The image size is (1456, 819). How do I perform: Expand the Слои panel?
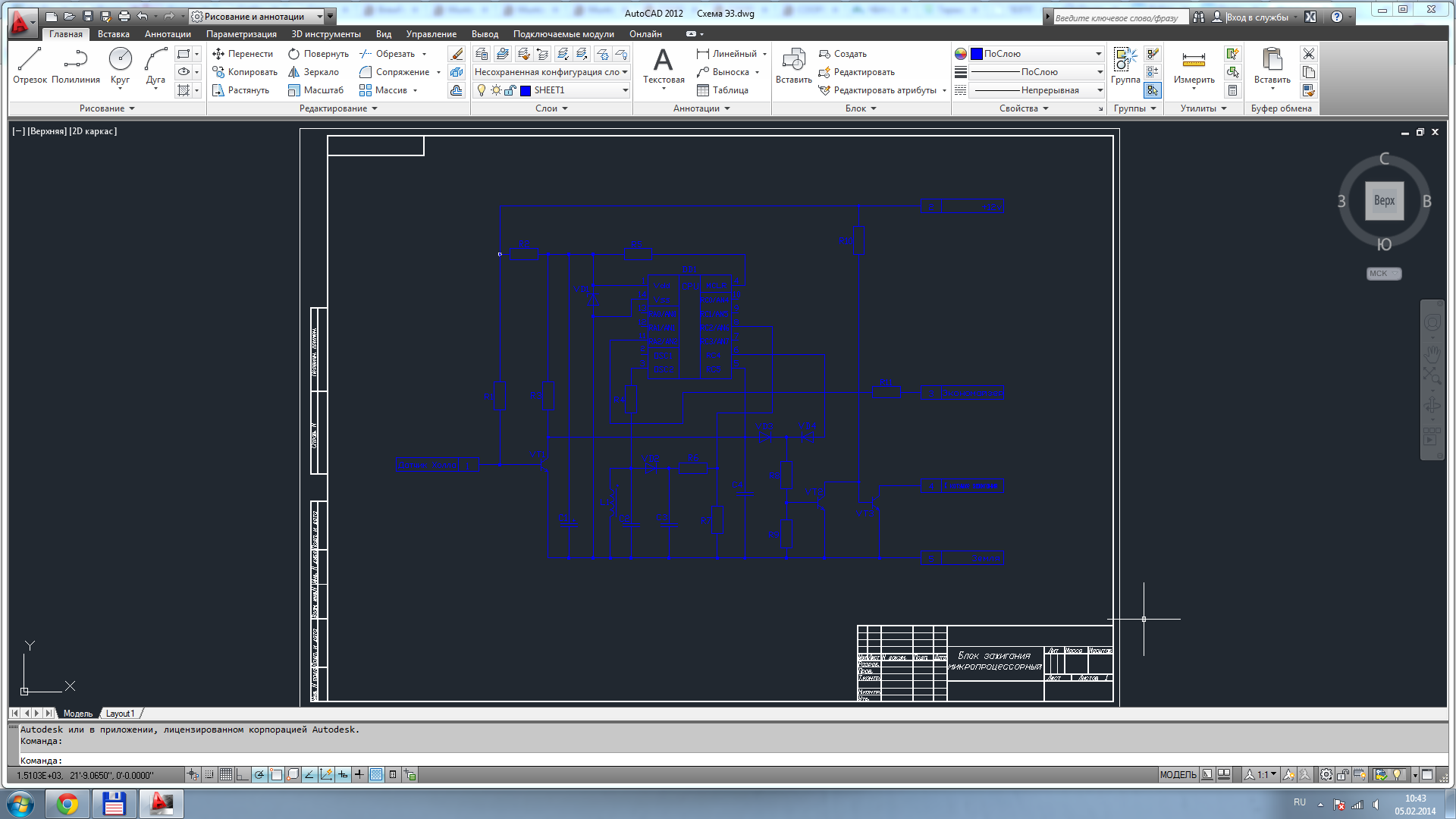point(551,108)
